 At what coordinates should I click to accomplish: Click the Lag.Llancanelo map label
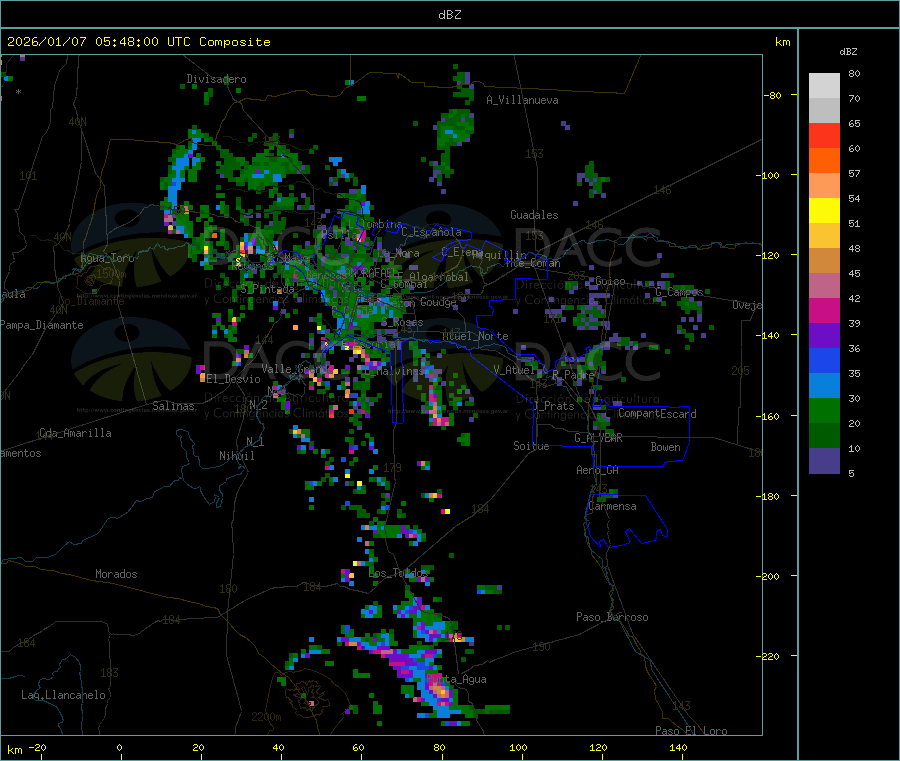pos(63,695)
